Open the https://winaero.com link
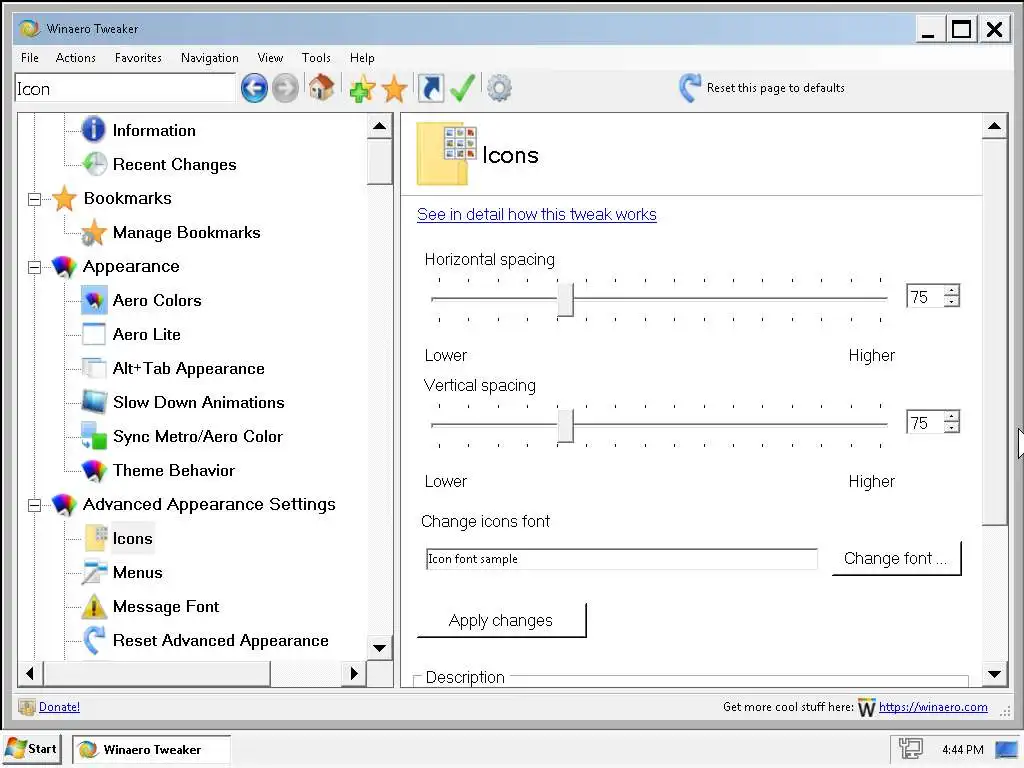Image resolution: width=1024 pixels, height=768 pixels. pyautogui.click(x=933, y=707)
